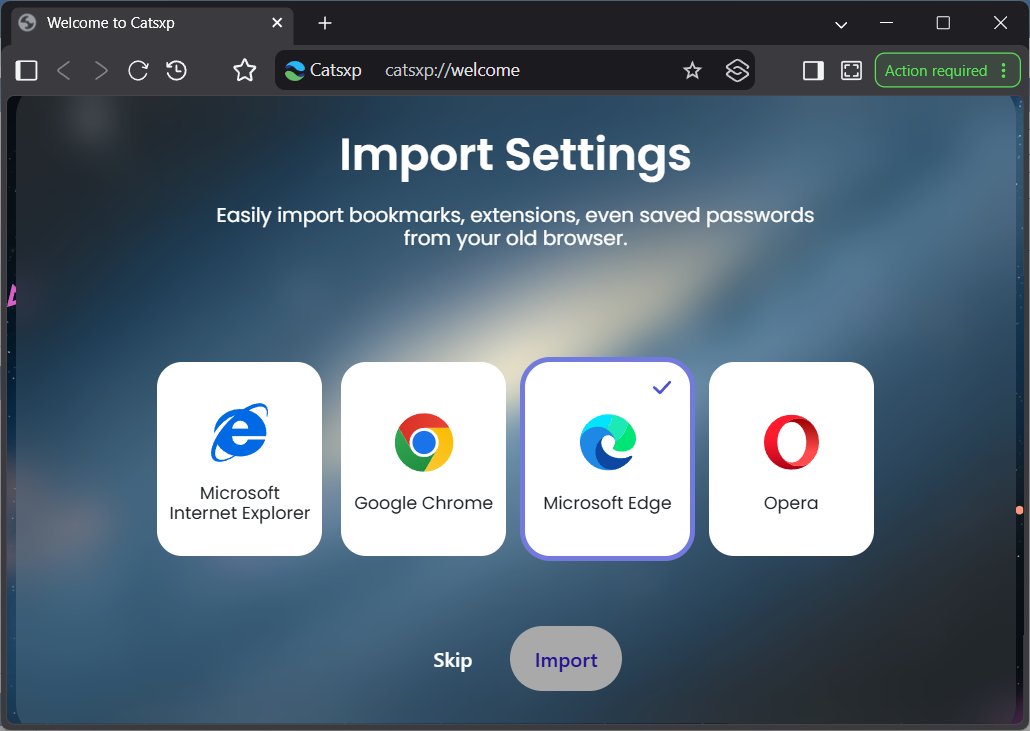This screenshot has width=1030, height=731.
Task: Click the Import button
Action: pos(566,659)
